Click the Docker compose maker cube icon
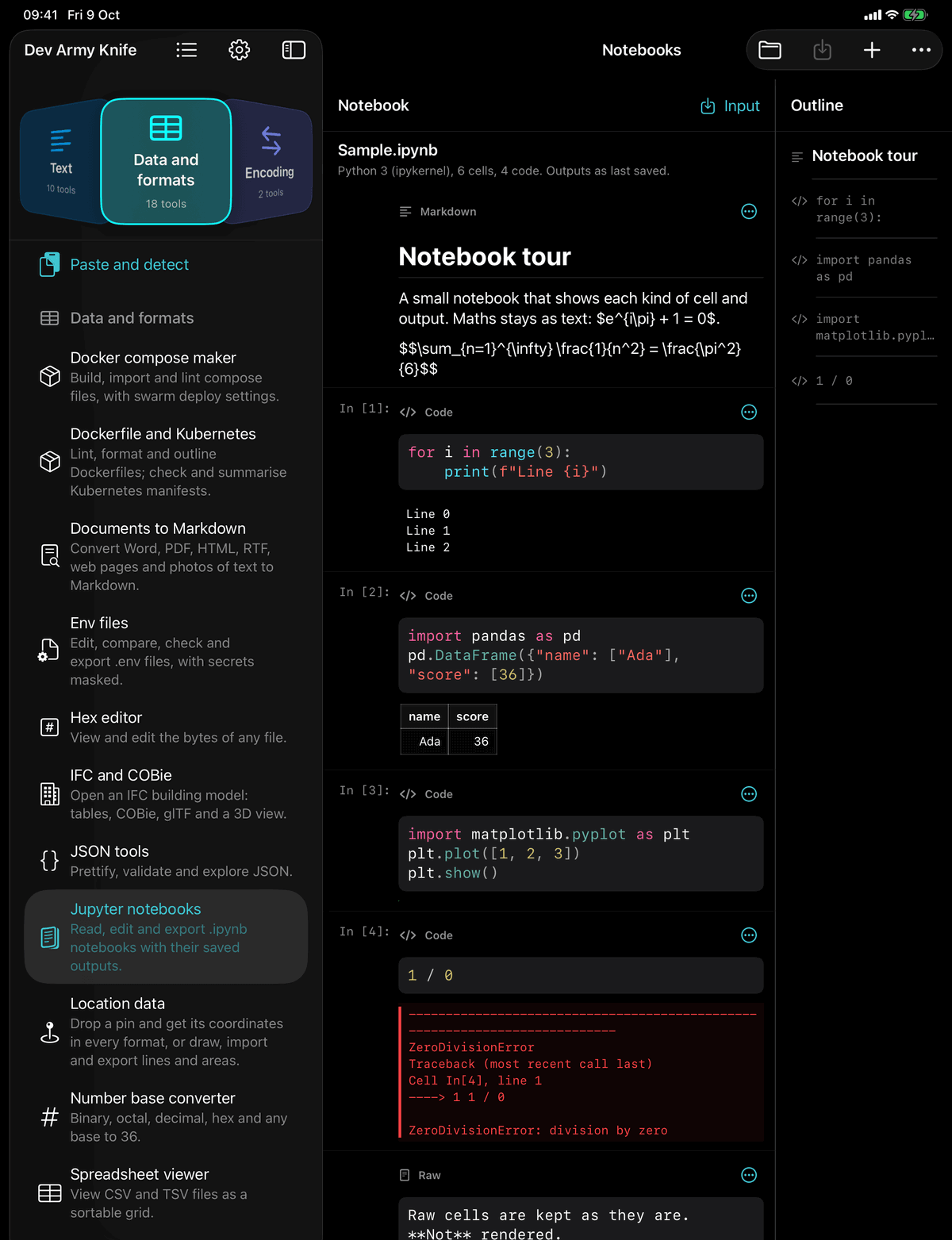The width and height of the screenshot is (952, 1240). pos(50,376)
